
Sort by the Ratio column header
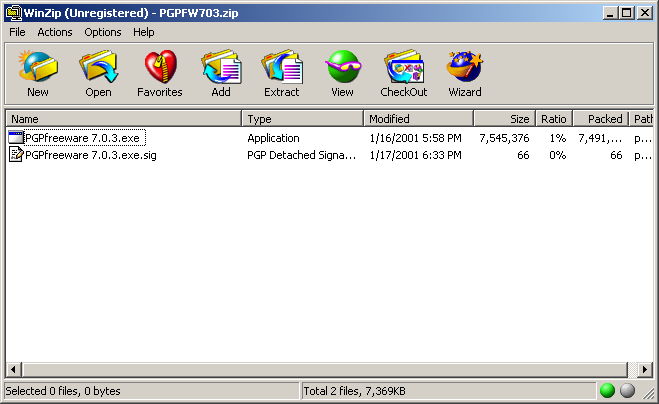(554, 119)
